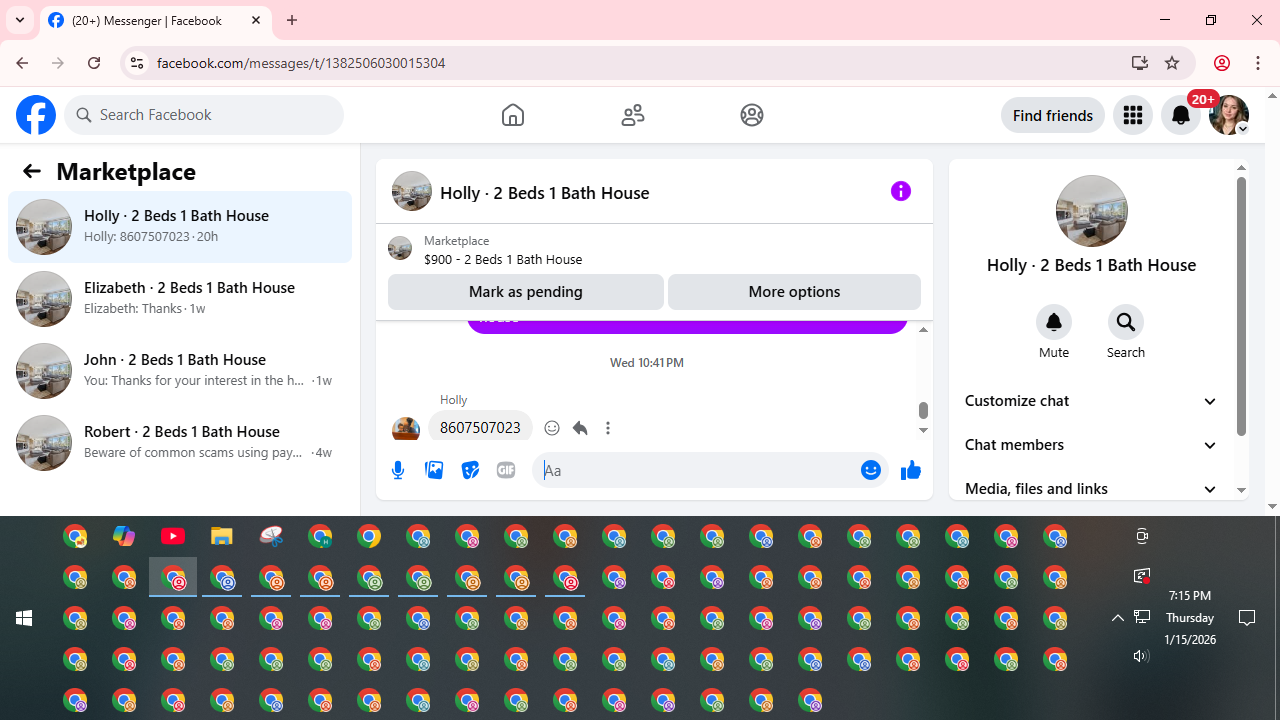Viewport: 1280px width, 720px height.
Task: Click the right info panel scrollbar
Action: coord(1241,306)
